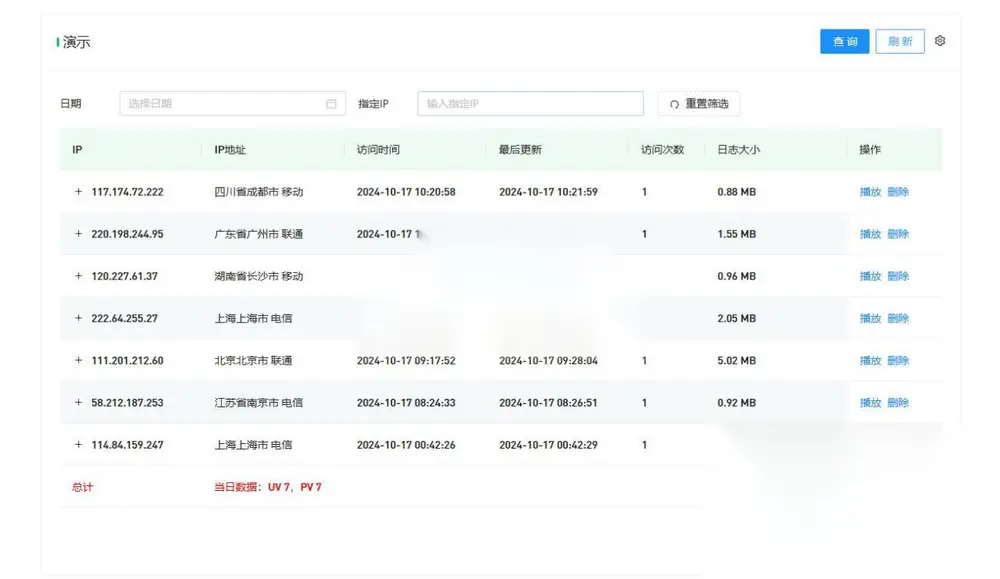The width and height of the screenshot is (1000, 579).
Task: Select IP text 220.198.244.95
Action: pos(128,234)
